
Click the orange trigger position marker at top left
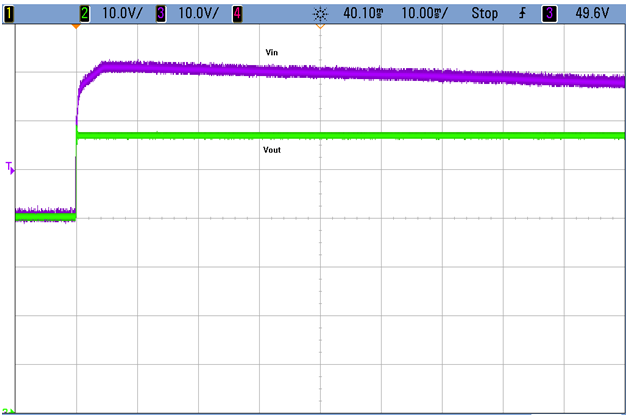coord(76,26)
